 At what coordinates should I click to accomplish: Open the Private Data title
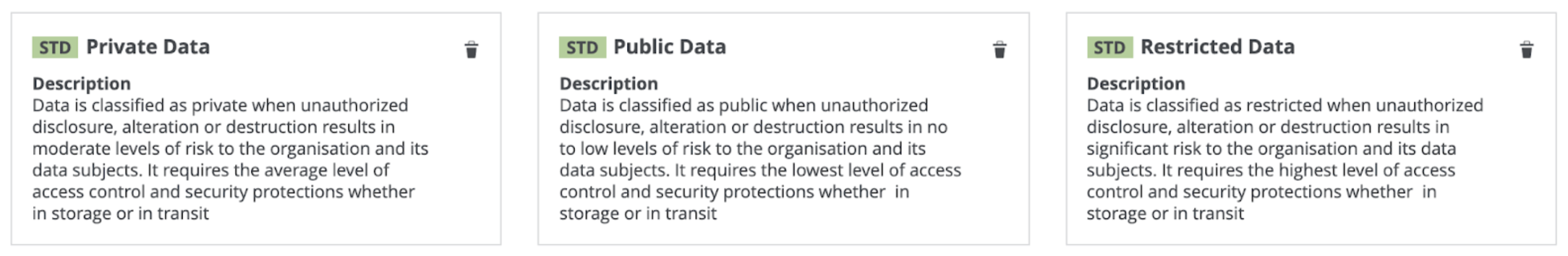pos(148,47)
